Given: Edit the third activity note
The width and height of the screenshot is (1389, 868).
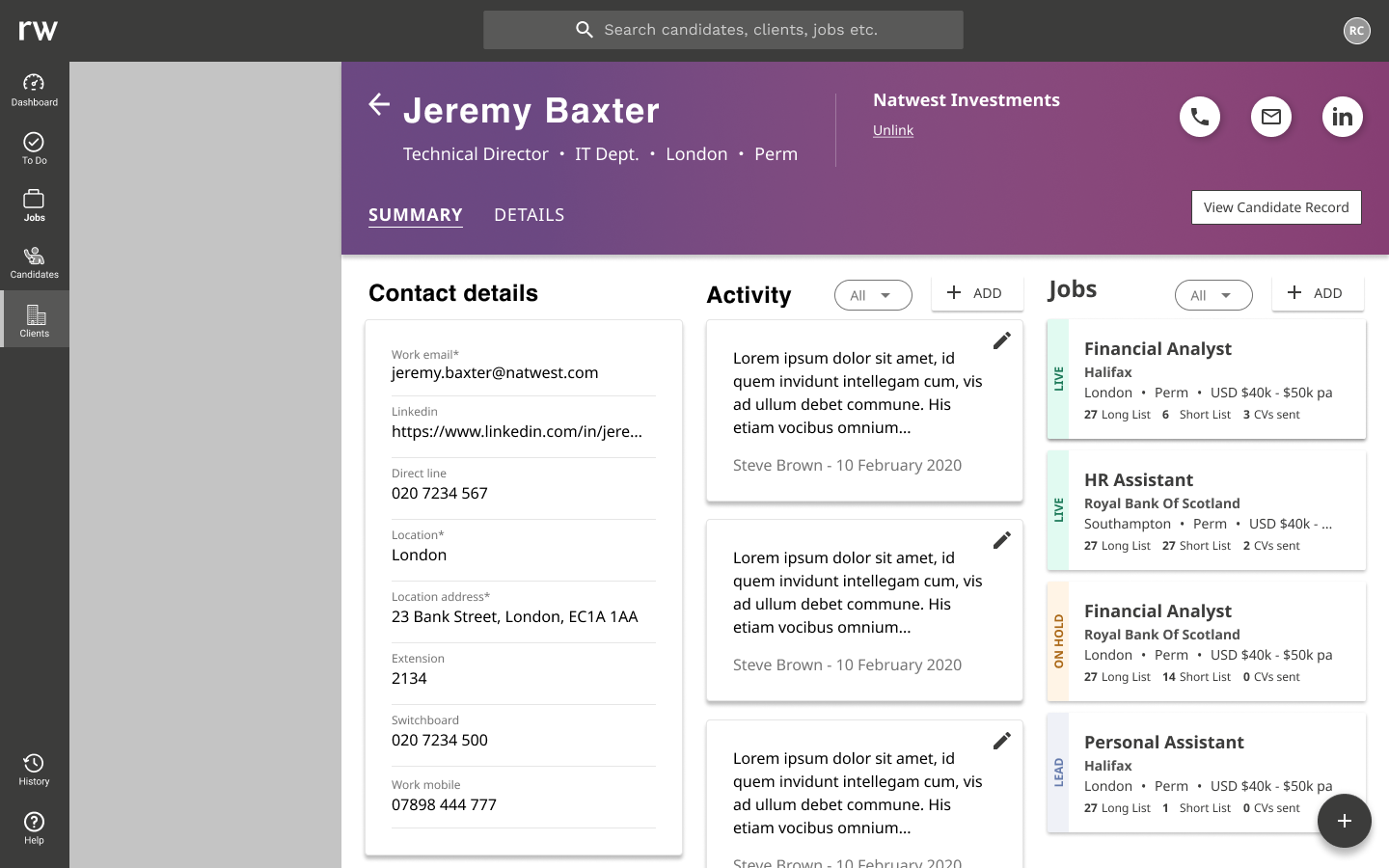Looking at the screenshot, I should (1002, 741).
